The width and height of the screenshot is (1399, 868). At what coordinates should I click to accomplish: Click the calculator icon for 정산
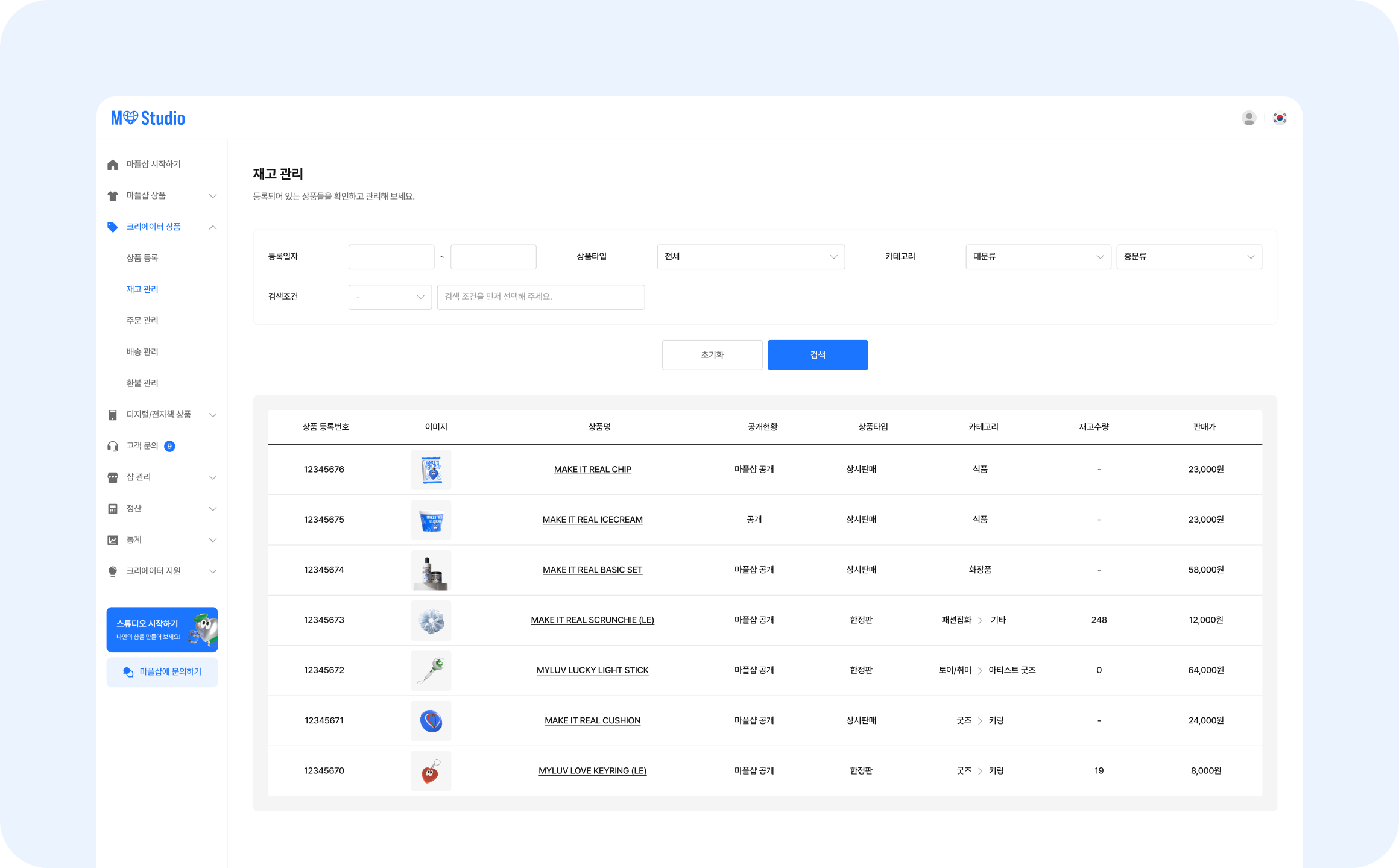(x=113, y=509)
